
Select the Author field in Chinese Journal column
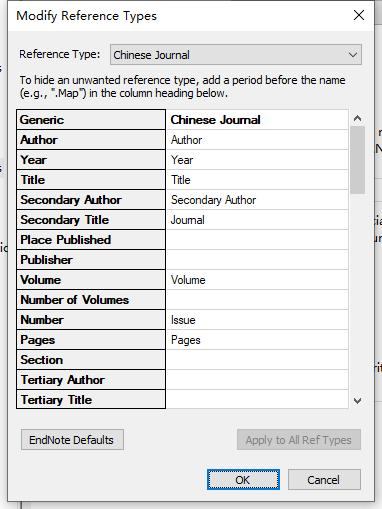click(257, 140)
